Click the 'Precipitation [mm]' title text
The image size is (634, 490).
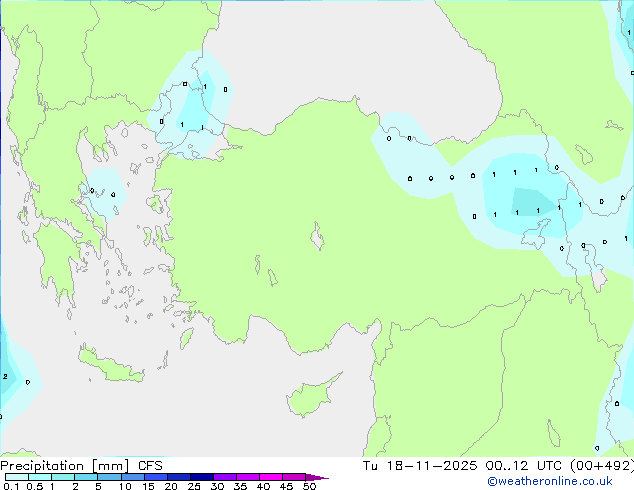tap(65, 466)
